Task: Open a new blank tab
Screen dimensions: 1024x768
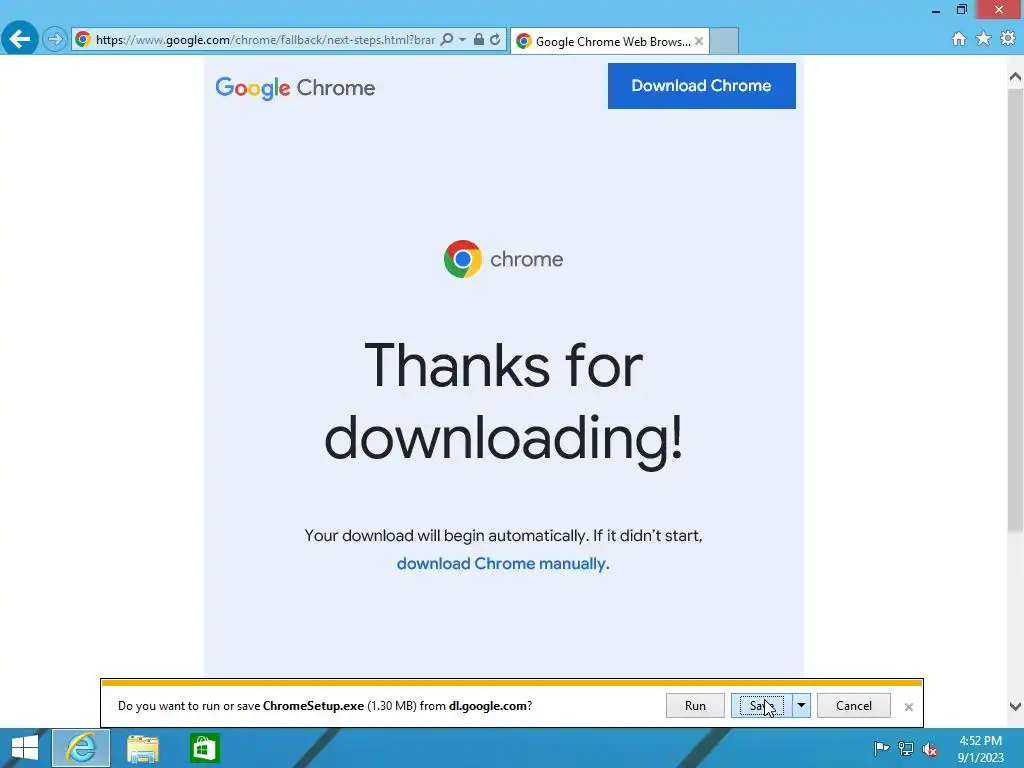Action: [x=724, y=41]
